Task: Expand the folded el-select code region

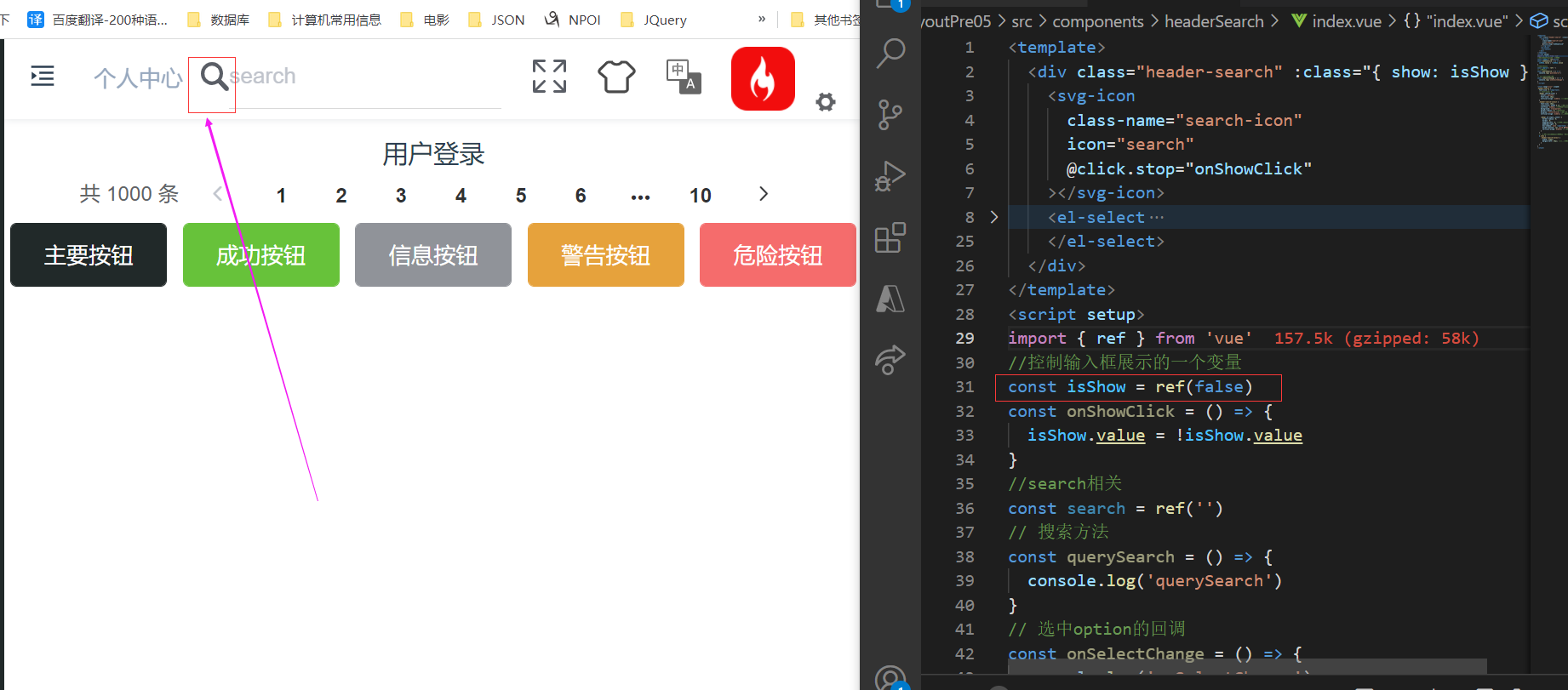Action: (993, 218)
